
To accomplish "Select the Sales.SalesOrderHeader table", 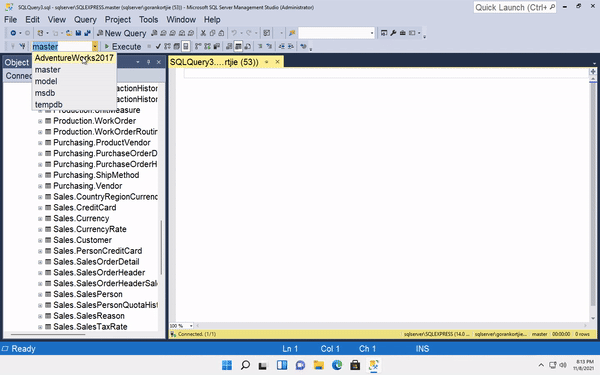I will [99, 272].
